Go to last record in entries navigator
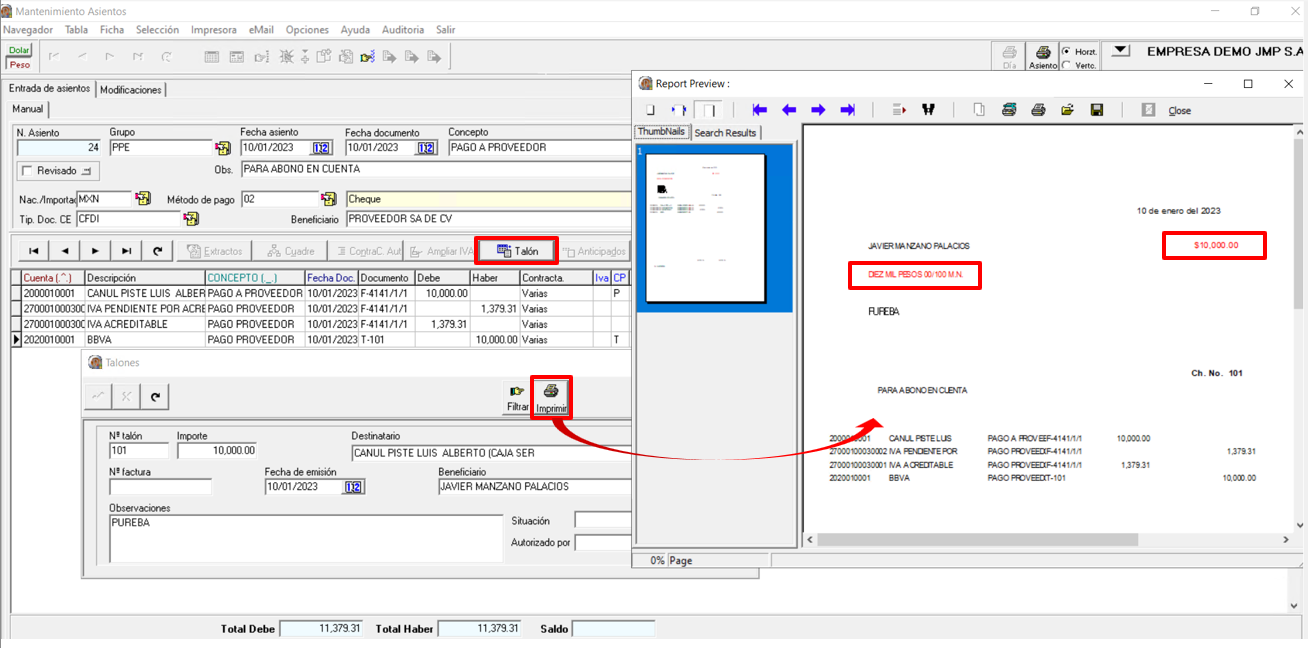Screen dimensions: 1308x648 pyautogui.click(x=126, y=251)
